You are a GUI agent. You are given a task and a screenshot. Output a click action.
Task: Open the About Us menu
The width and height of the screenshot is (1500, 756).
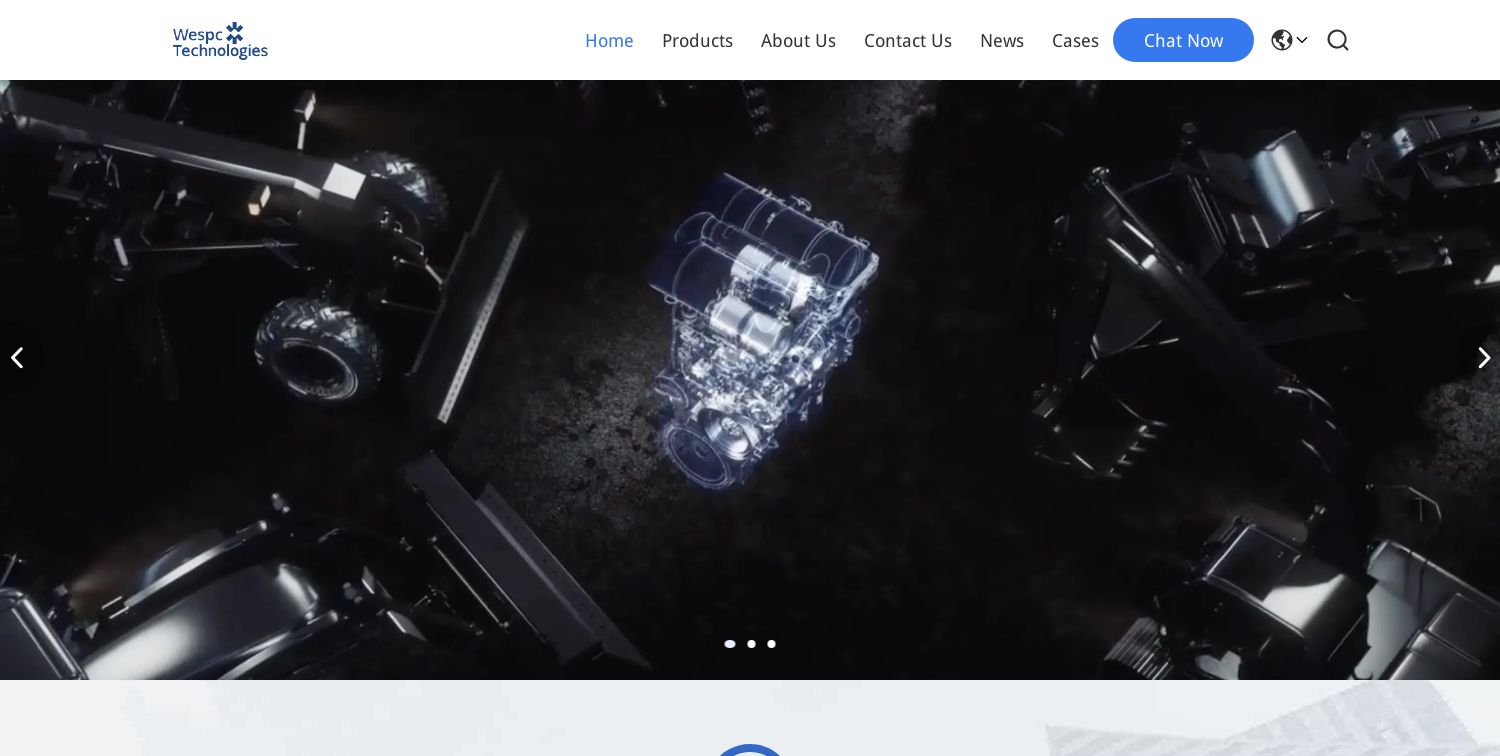tap(798, 40)
